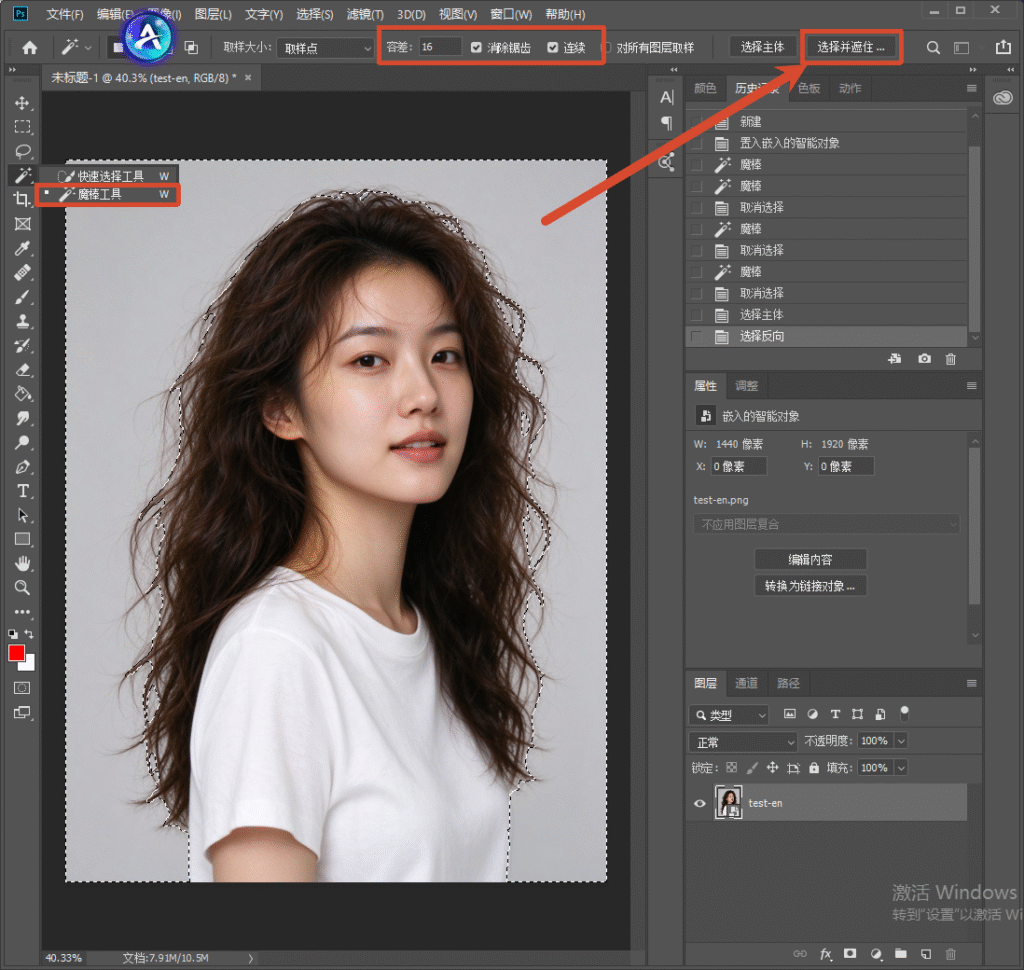This screenshot has width=1024, height=970.
Task: Open History panel flyout menu
Action: point(972,89)
